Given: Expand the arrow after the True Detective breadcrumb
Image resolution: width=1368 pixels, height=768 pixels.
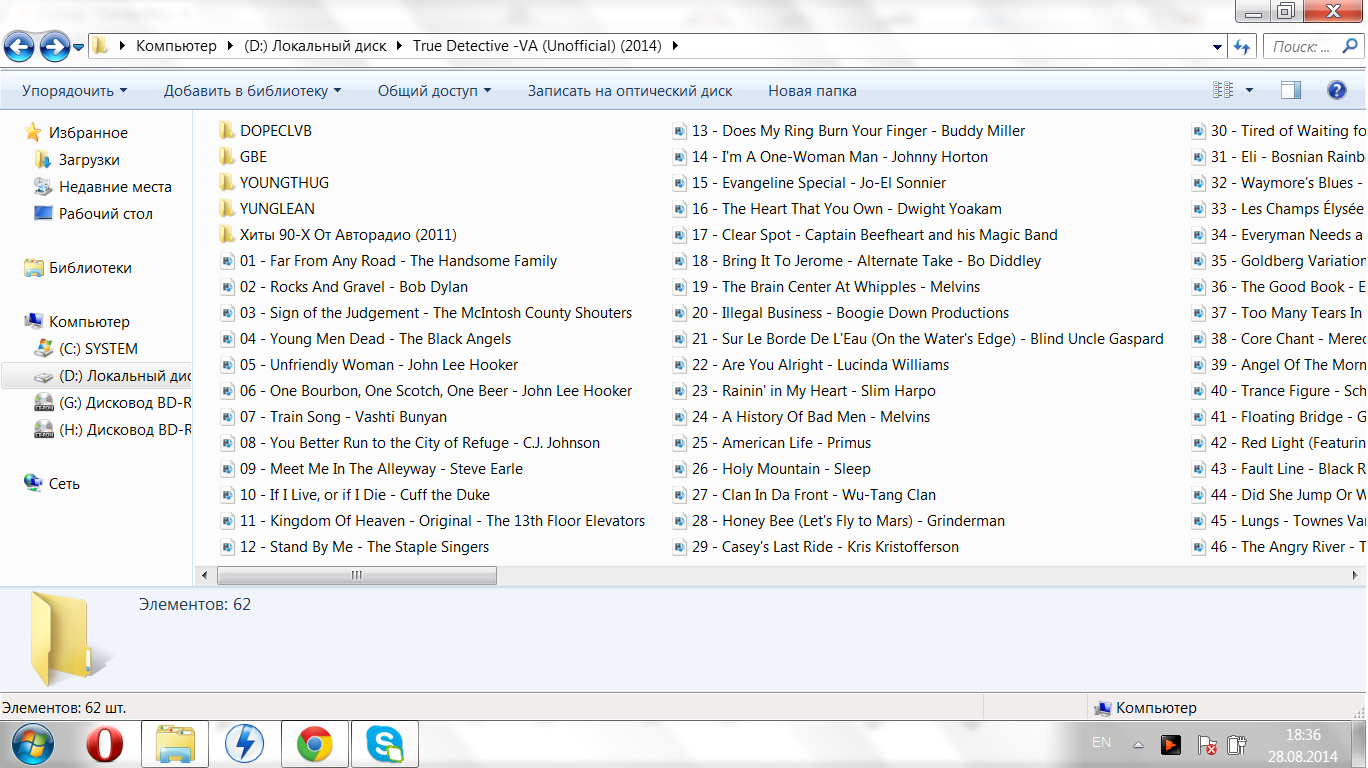Looking at the screenshot, I should click(675, 46).
